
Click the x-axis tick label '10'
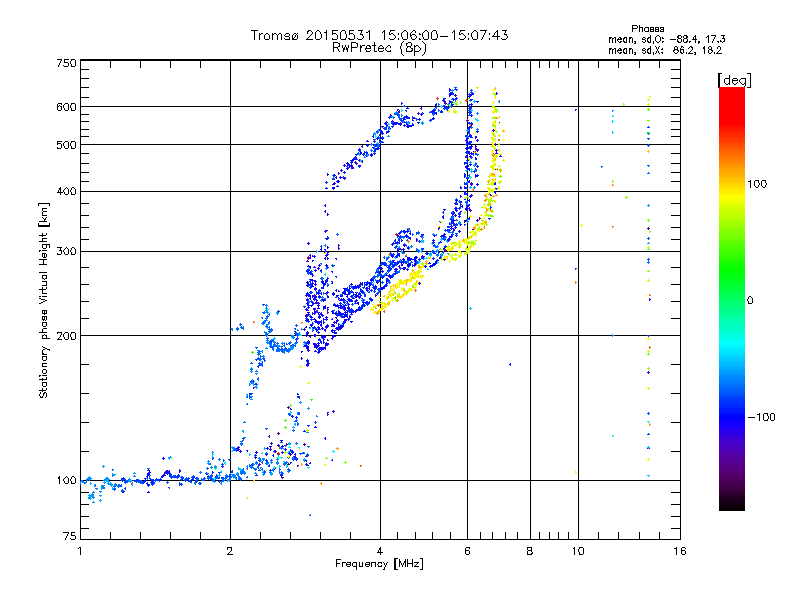click(x=578, y=551)
